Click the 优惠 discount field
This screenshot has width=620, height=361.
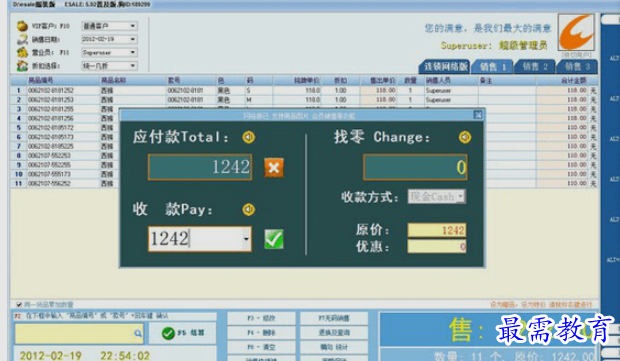[437, 247]
